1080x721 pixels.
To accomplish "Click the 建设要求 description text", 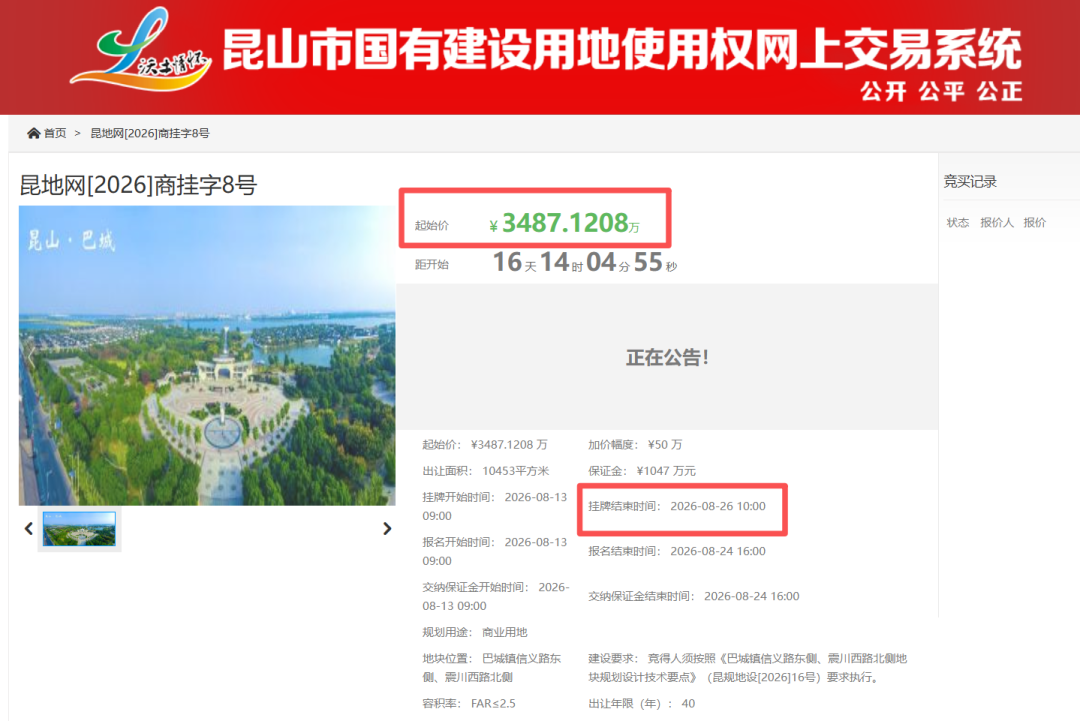I will coord(747,668).
